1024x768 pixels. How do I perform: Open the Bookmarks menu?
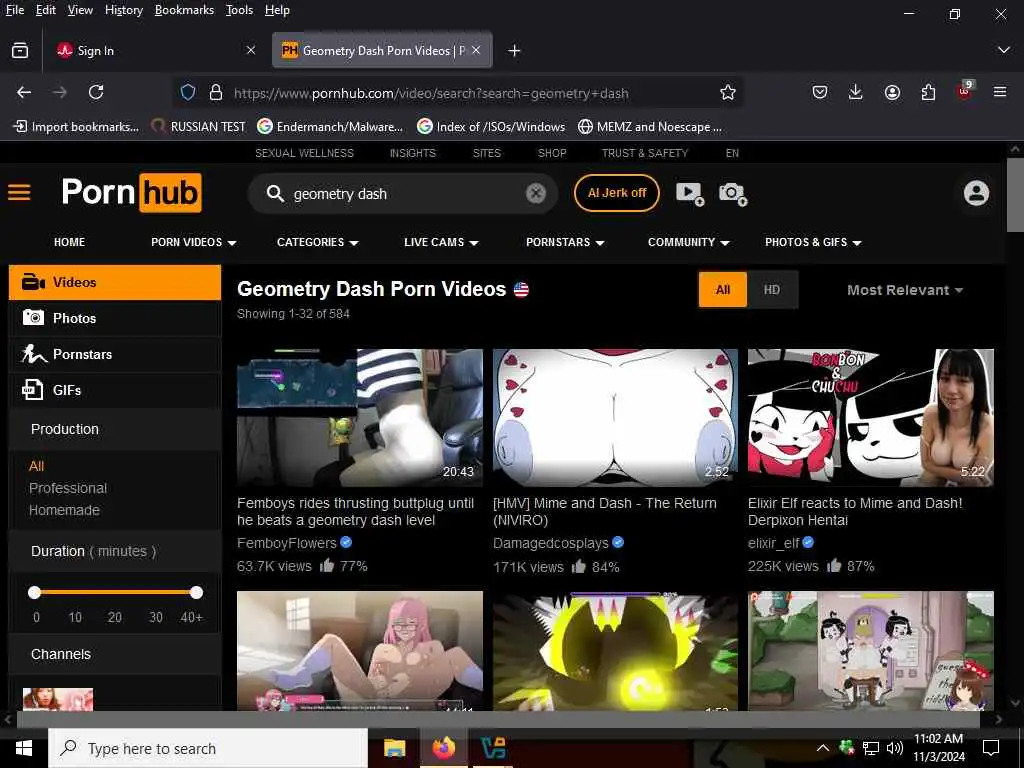point(184,10)
